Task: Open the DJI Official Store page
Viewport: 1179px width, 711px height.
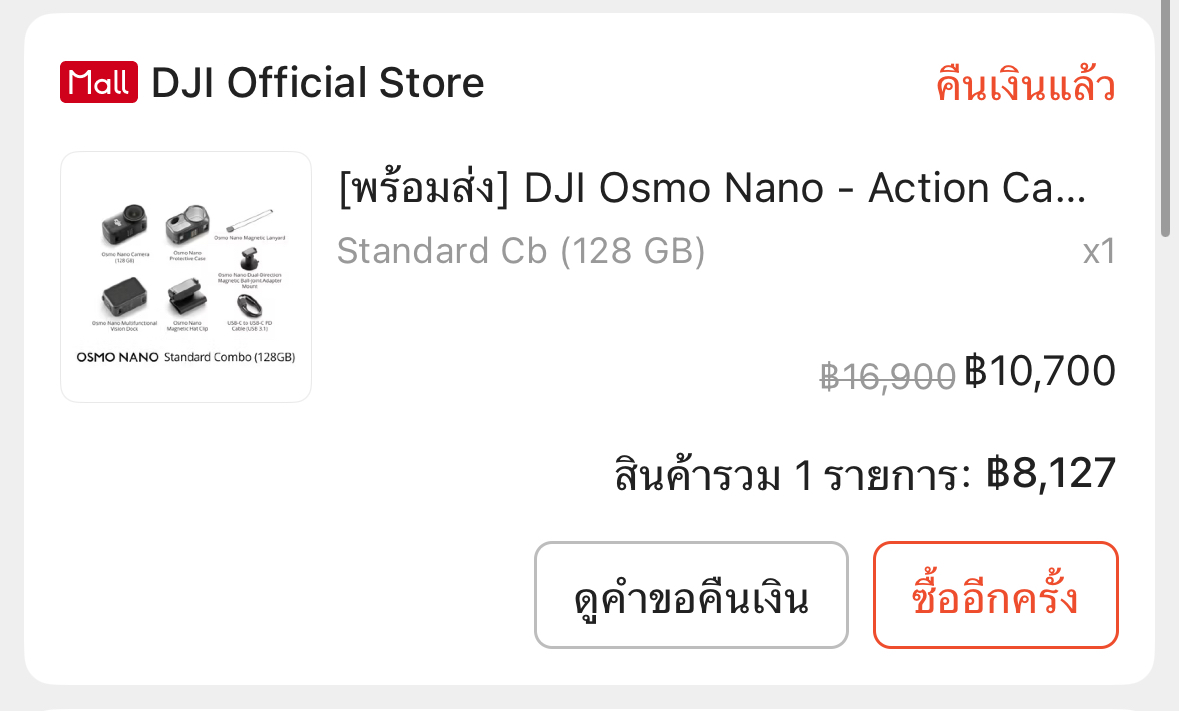Action: [x=317, y=82]
